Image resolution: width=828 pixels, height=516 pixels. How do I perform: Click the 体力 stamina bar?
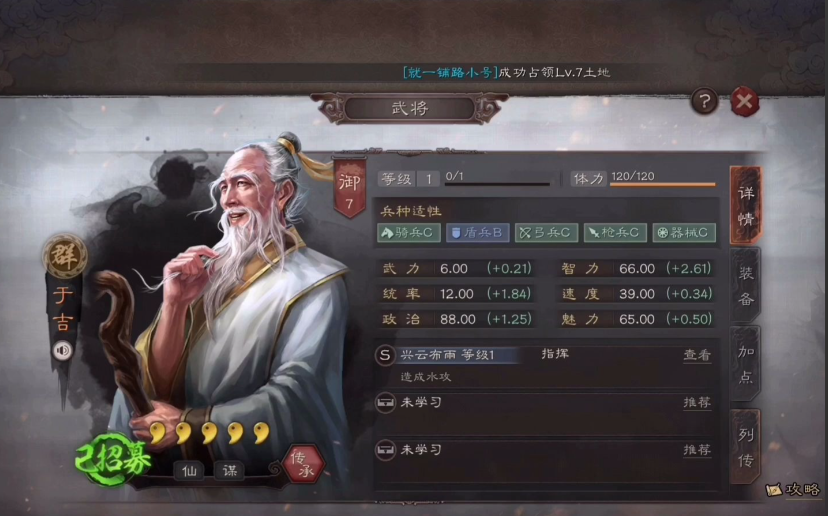(x=663, y=184)
